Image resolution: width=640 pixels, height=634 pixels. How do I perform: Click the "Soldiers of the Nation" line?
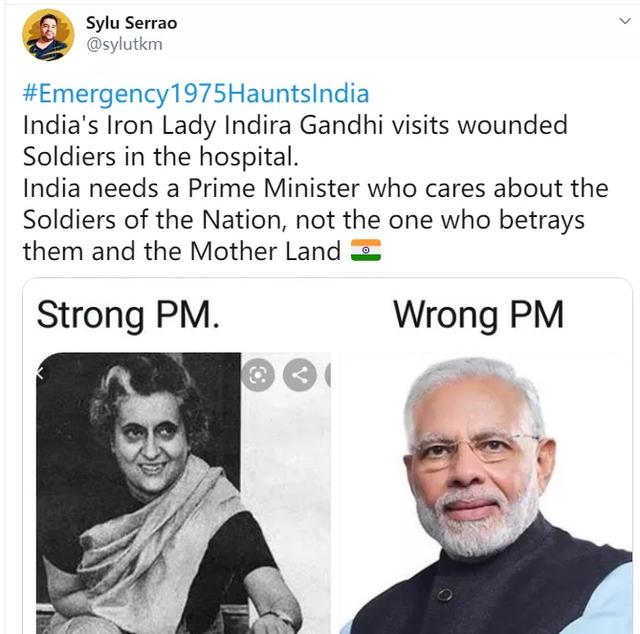click(303, 219)
